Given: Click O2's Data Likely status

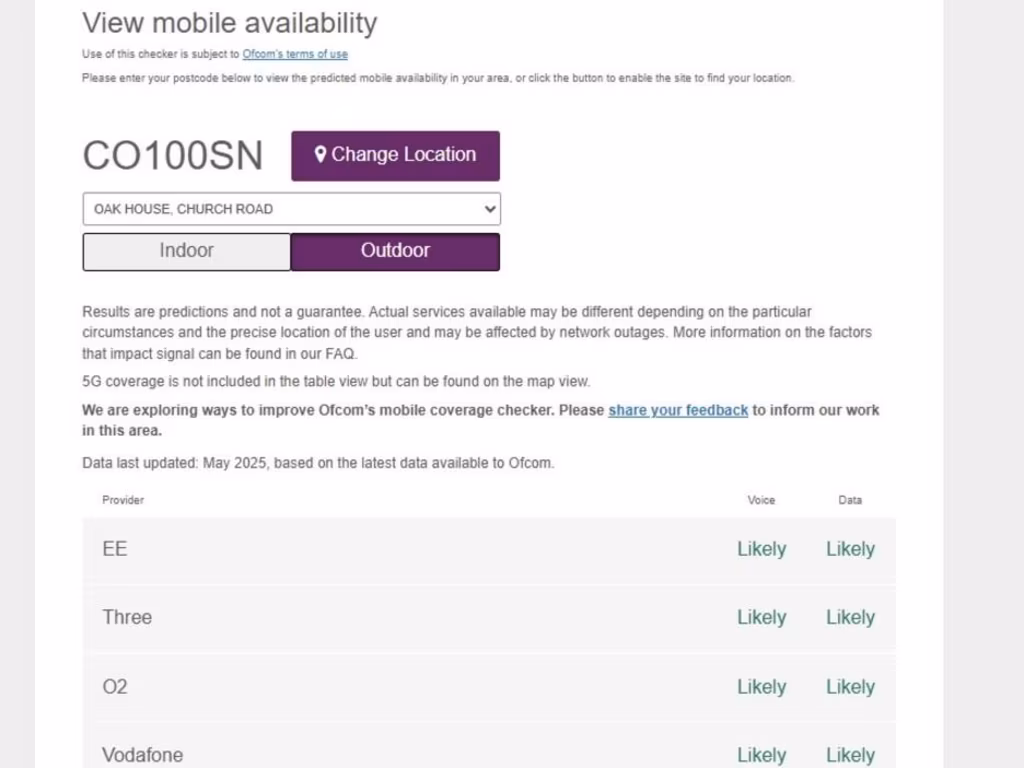Looking at the screenshot, I should (850, 686).
